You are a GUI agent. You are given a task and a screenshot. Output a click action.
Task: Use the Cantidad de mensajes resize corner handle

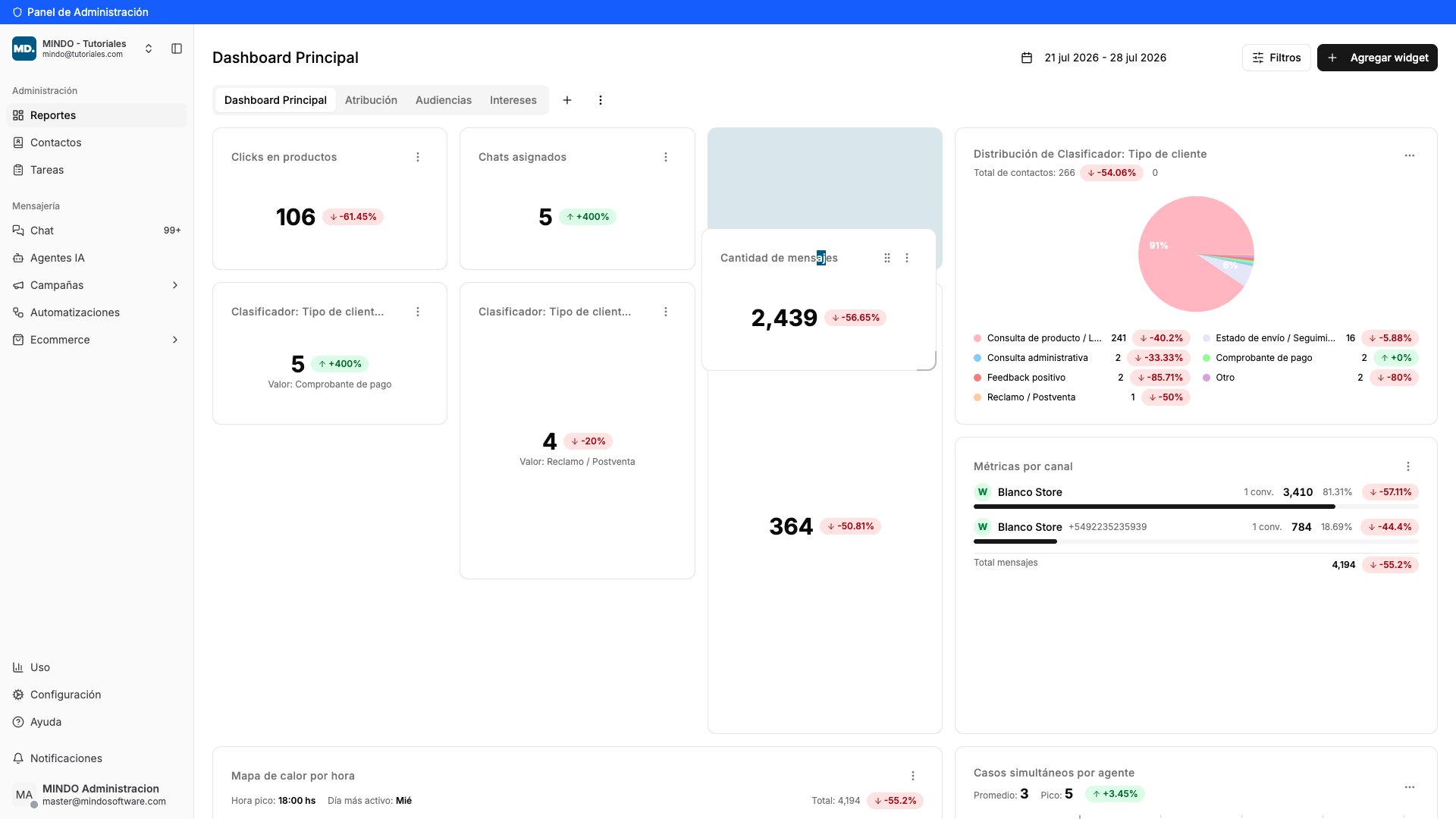pos(928,362)
